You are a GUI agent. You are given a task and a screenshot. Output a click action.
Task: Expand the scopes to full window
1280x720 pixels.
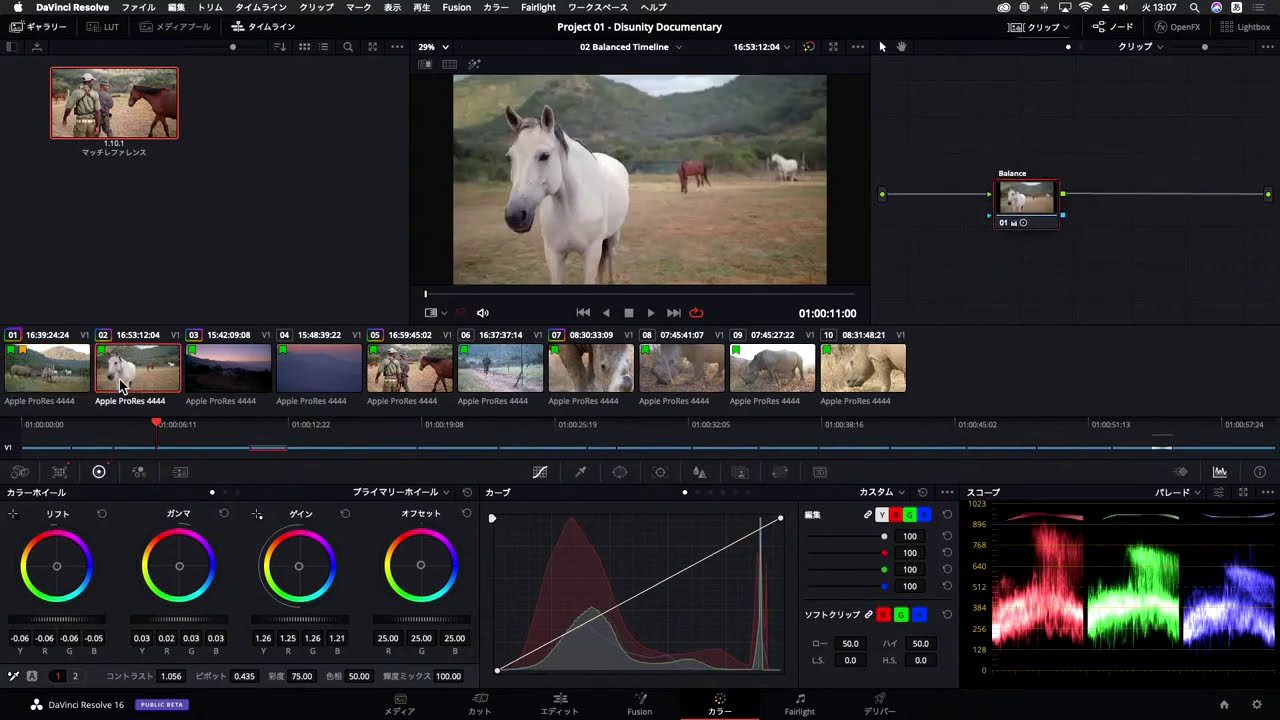coord(1243,492)
